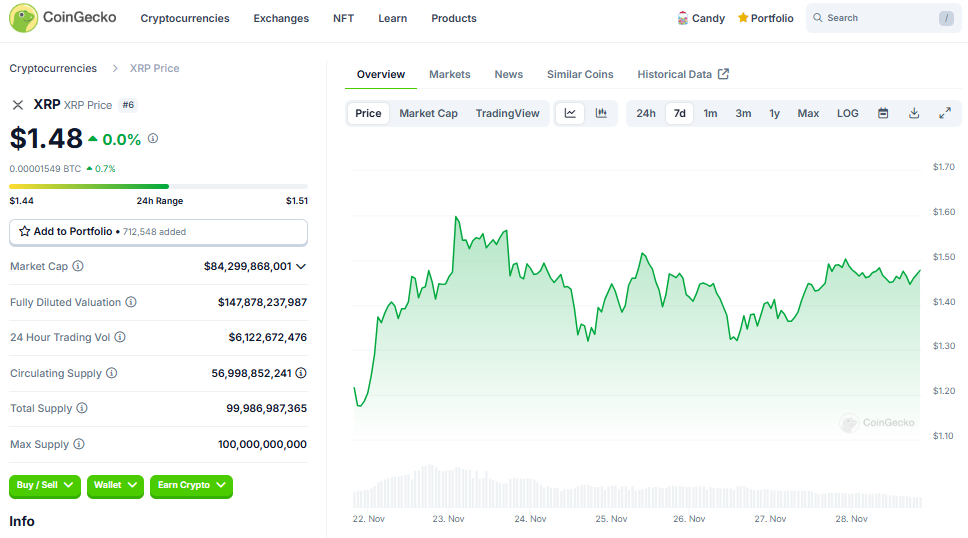
Task: Open the Earn Crypto dropdown
Action: (191, 485)
